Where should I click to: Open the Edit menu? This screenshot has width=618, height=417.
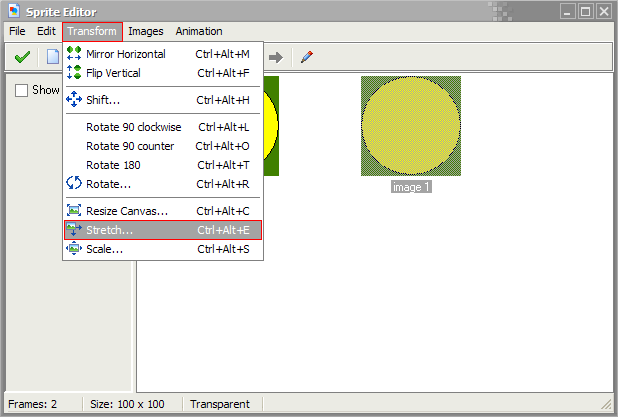(x=46, y=31)
